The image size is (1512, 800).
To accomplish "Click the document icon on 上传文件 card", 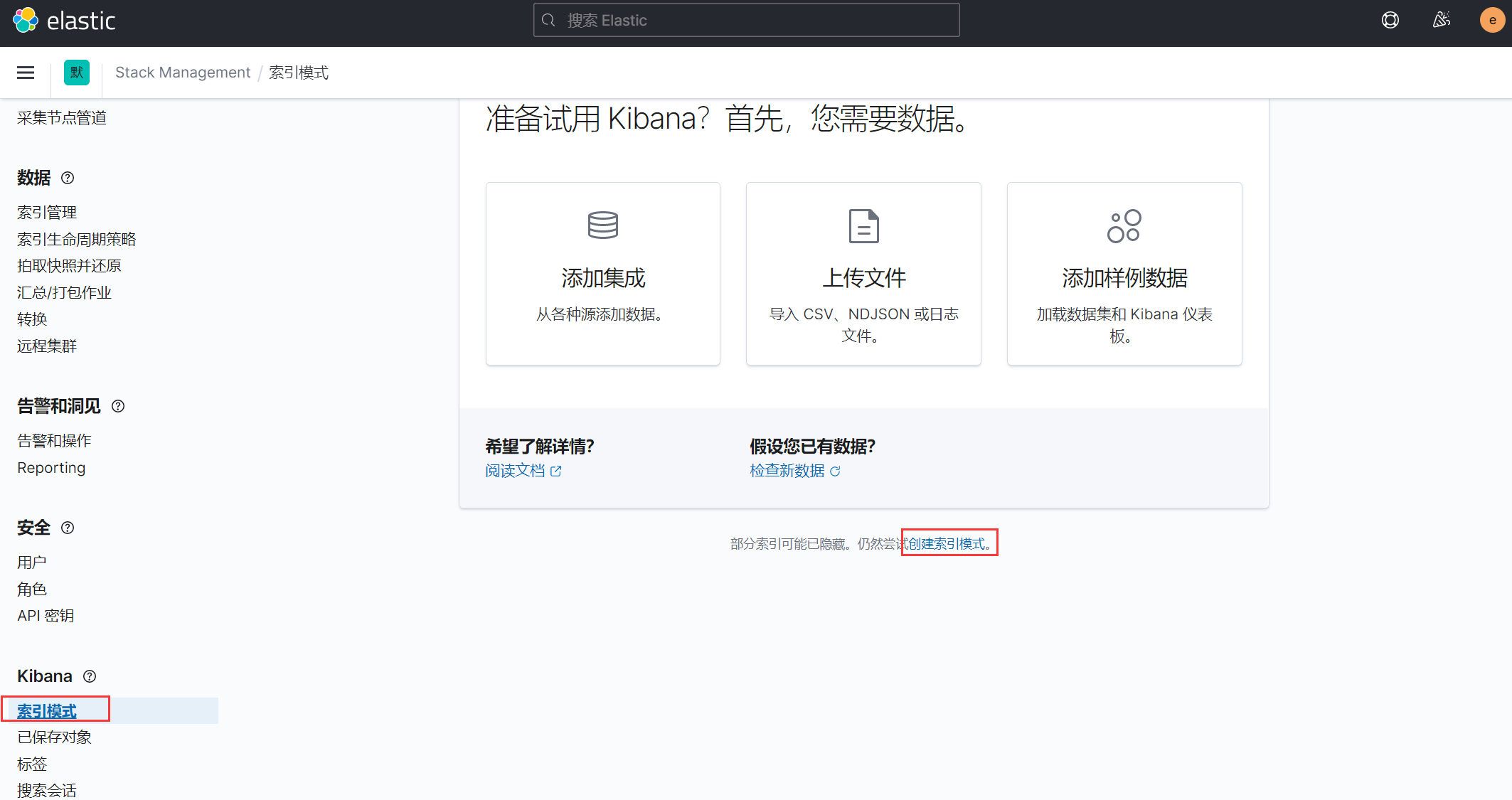I will click(864, 226).
